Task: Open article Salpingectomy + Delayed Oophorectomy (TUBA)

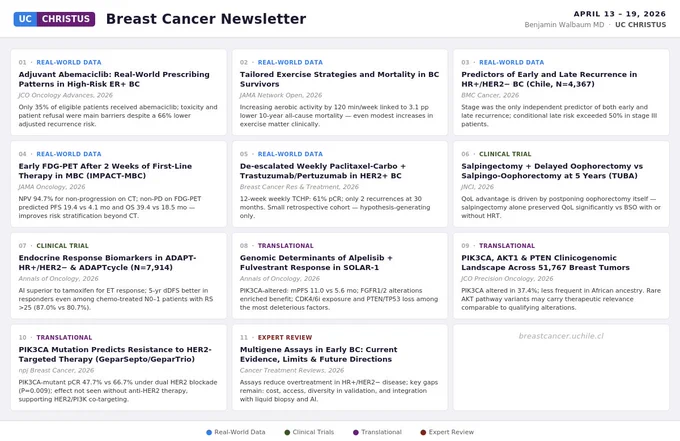Action: pyautogui.click(x=552, y=171)
